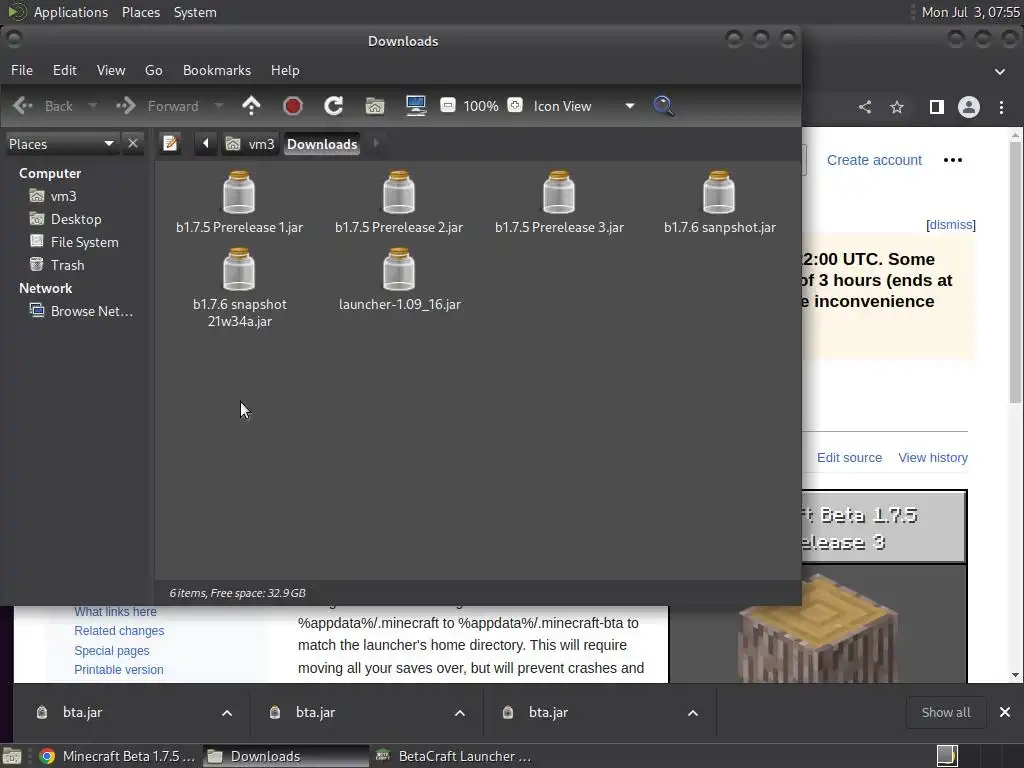Open the View menu

[x=111, y=70]
